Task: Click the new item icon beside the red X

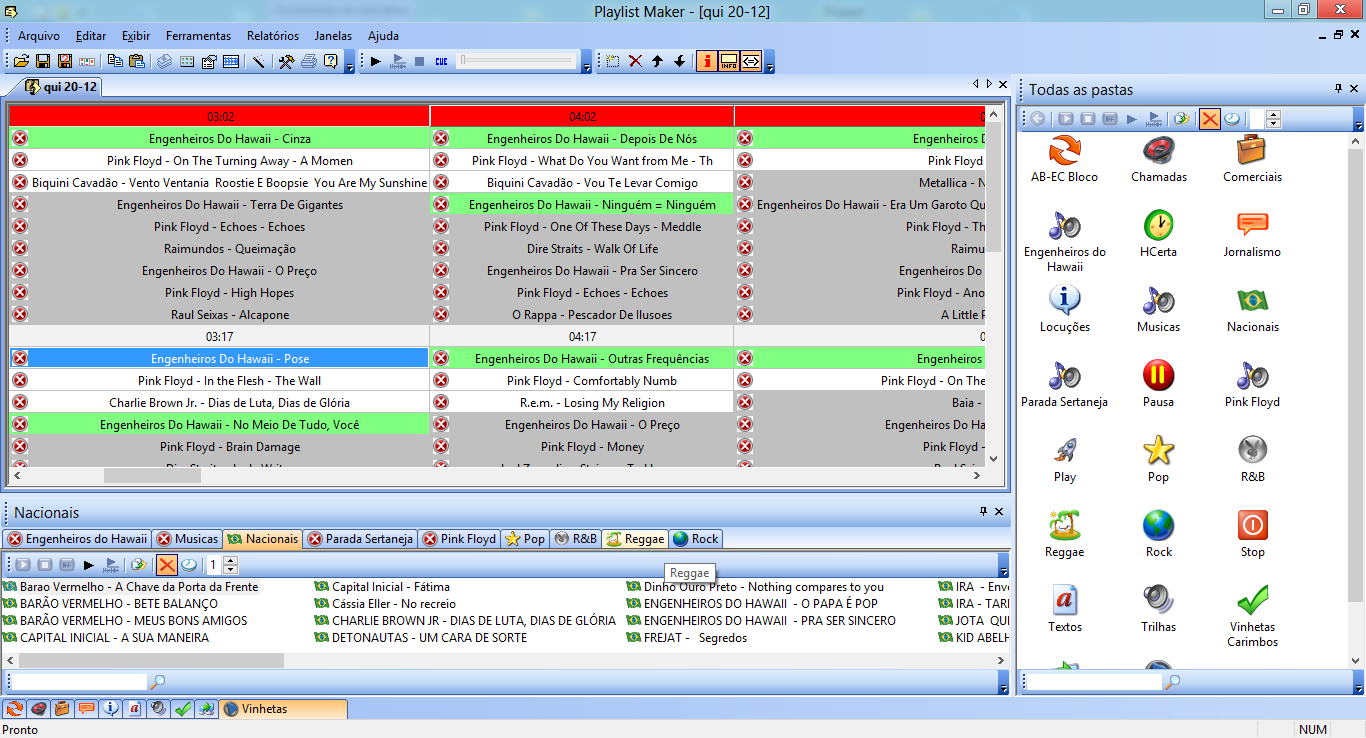Action: click(x=613, y=61)
